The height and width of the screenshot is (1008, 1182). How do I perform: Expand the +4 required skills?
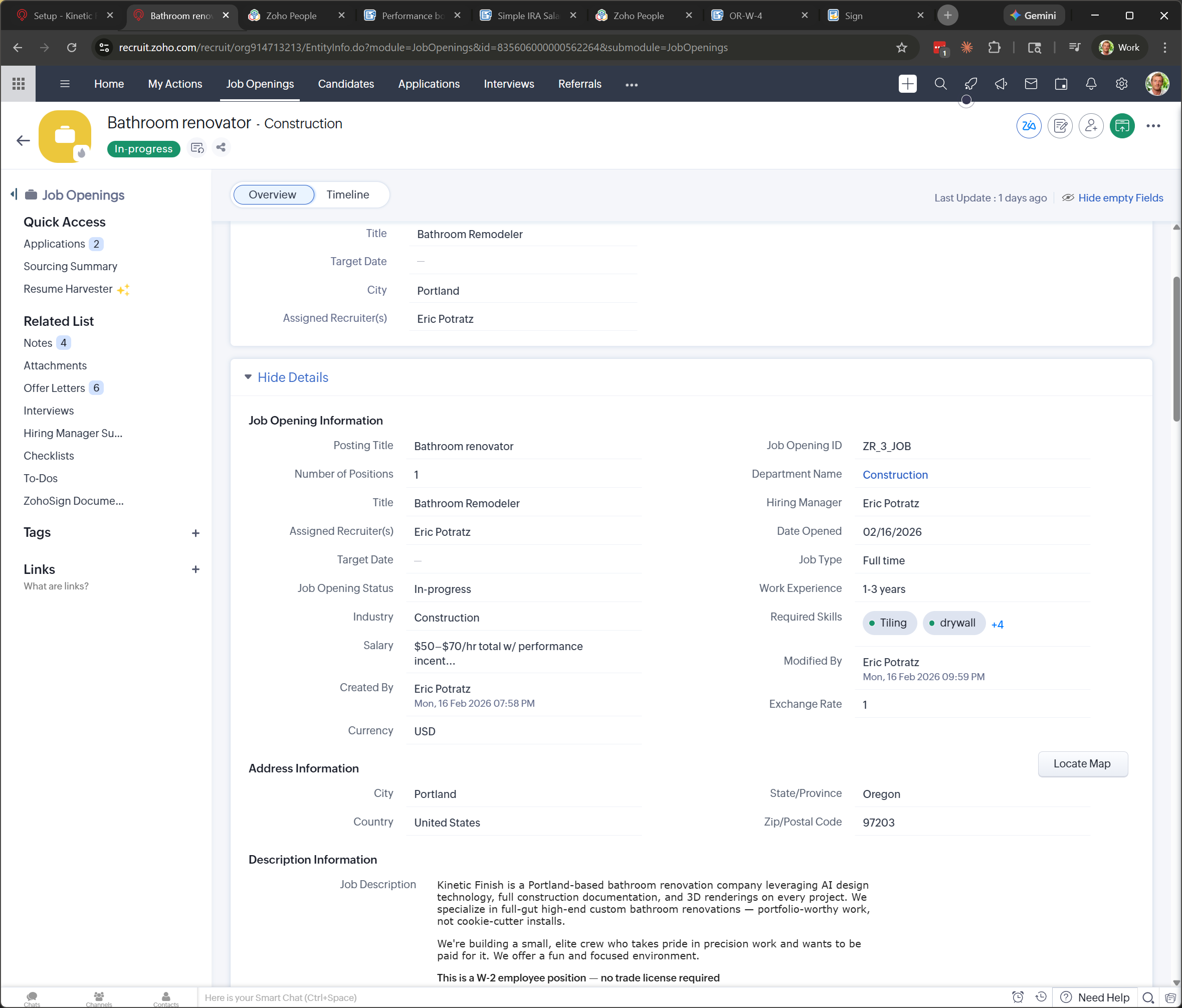pyautogui.click(x=997, y=625)
